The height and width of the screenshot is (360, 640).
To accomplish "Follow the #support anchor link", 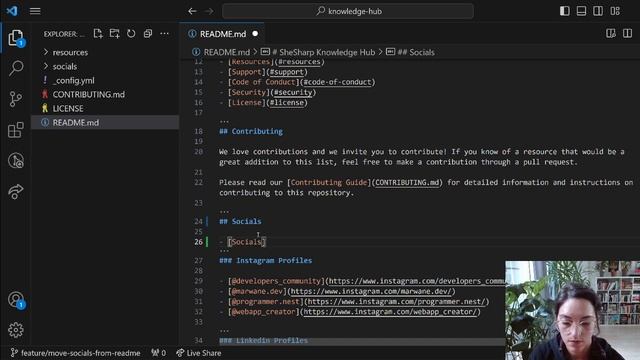I will pyautogui.click(x=287, y=72).
